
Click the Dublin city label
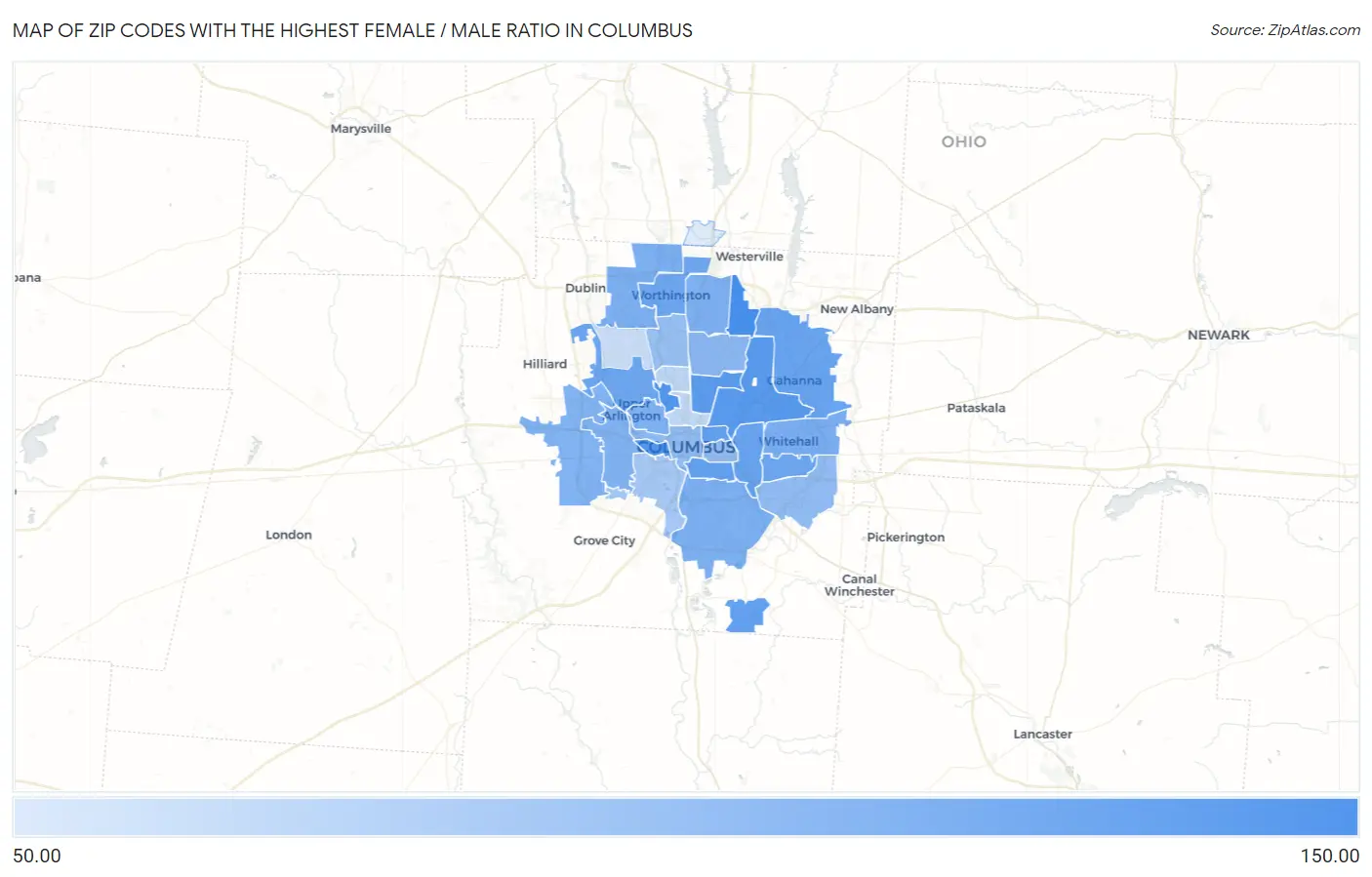(585, 288)
